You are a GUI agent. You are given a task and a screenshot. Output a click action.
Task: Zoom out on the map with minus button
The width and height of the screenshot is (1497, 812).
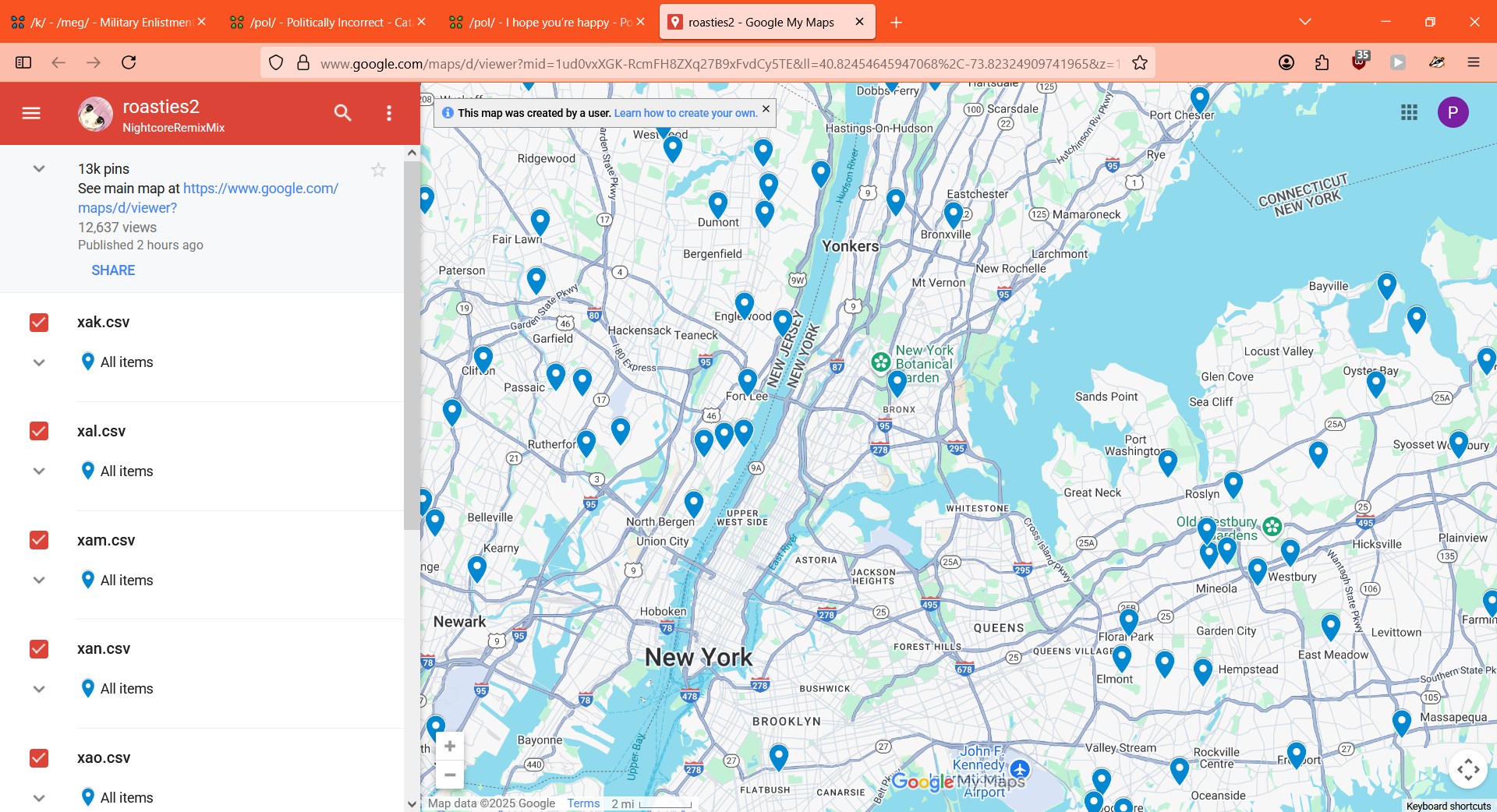point(450,775)
